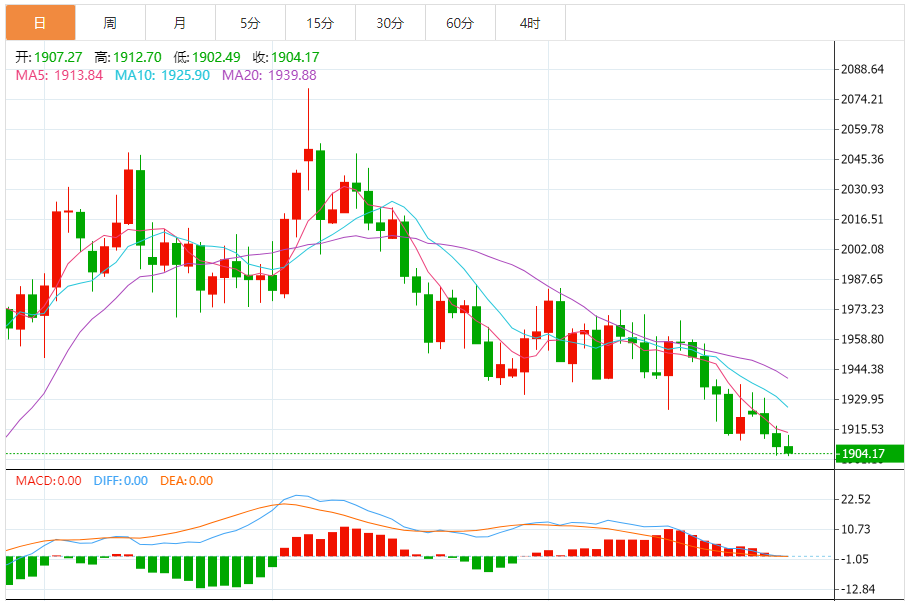
Task: Click the MA5: 1913.84 label
Action: pyautogui.click(x=59, y=75)
